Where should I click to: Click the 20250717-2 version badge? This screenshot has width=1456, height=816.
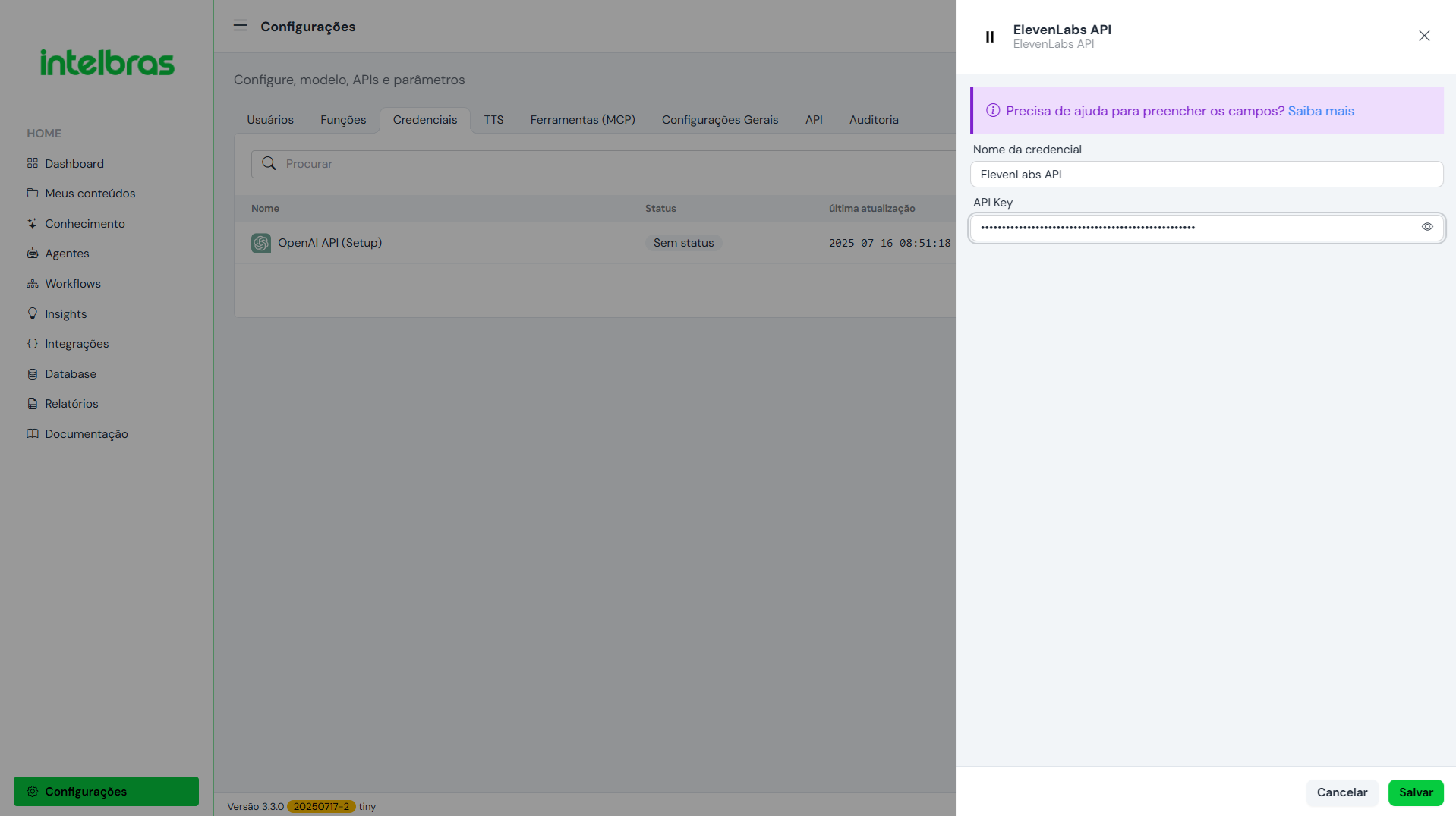point(321,806)
